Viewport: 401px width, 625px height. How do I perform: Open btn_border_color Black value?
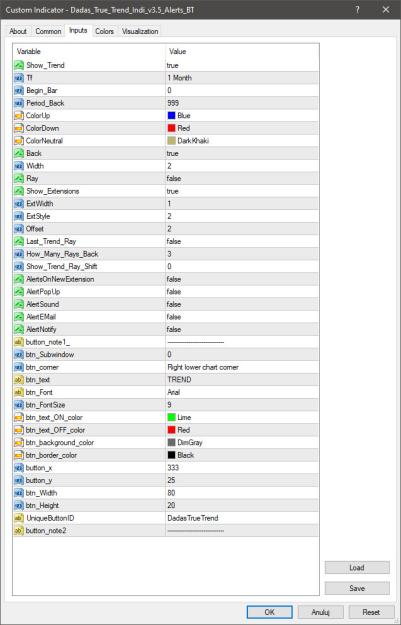coord(242,455)
